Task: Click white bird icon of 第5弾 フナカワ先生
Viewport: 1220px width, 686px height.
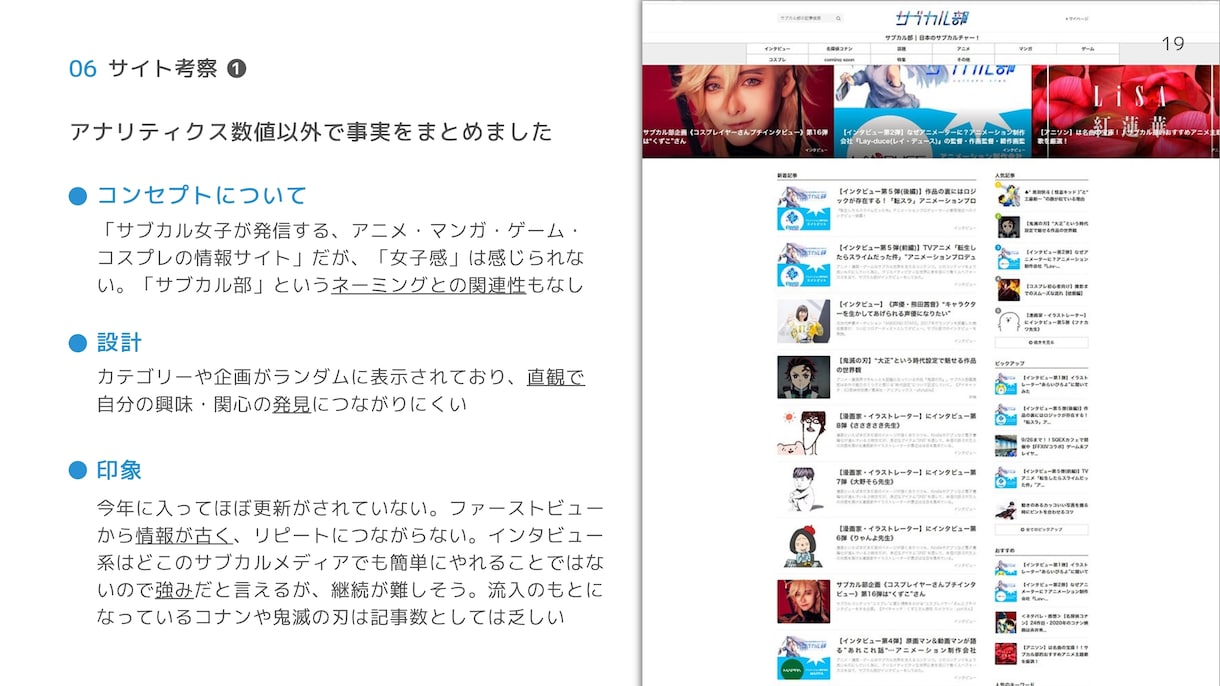Action: pyautogui.click(x=1008, y=320)
